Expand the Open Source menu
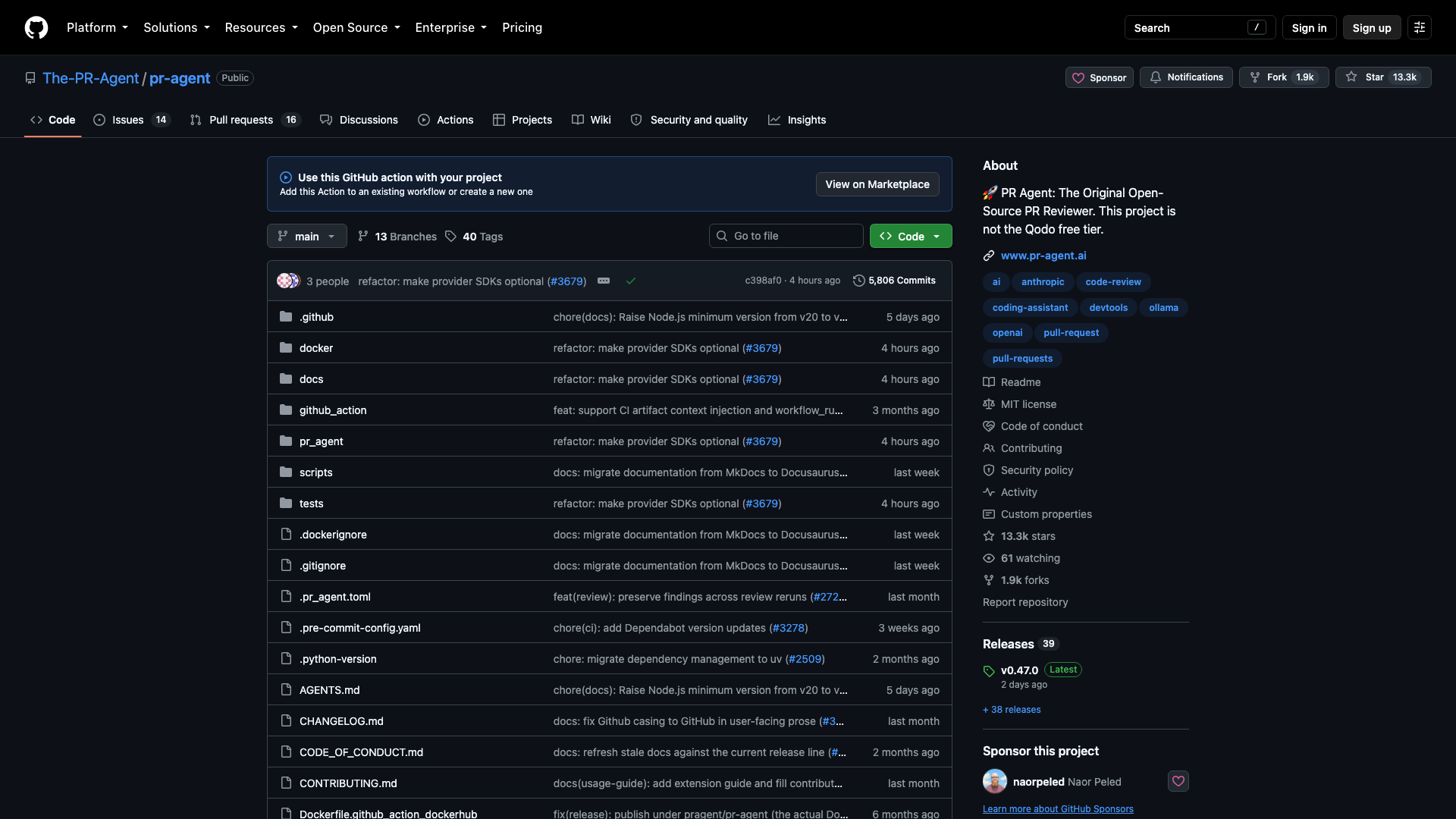Viewport: 1456px width, 819px height. [356, 27]
